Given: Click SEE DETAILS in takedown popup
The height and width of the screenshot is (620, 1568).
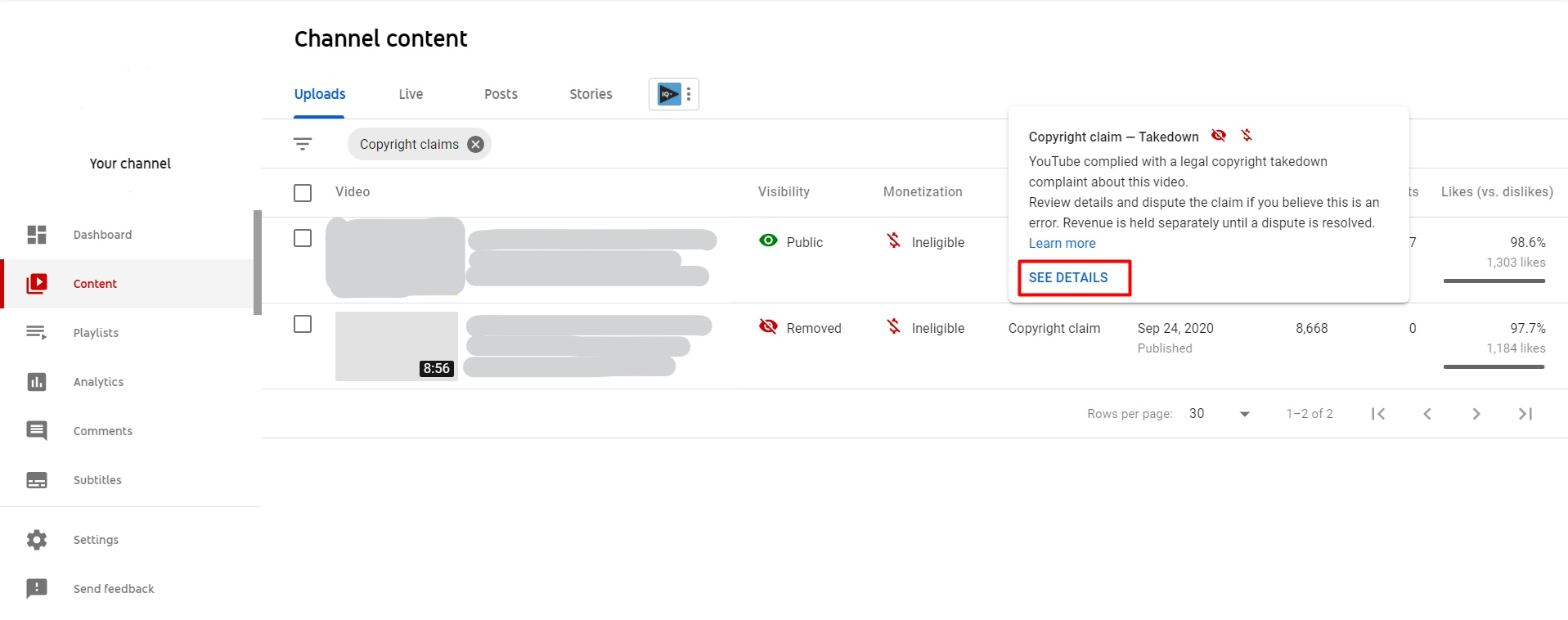Looking at the screenshot, I should 1068,278.
